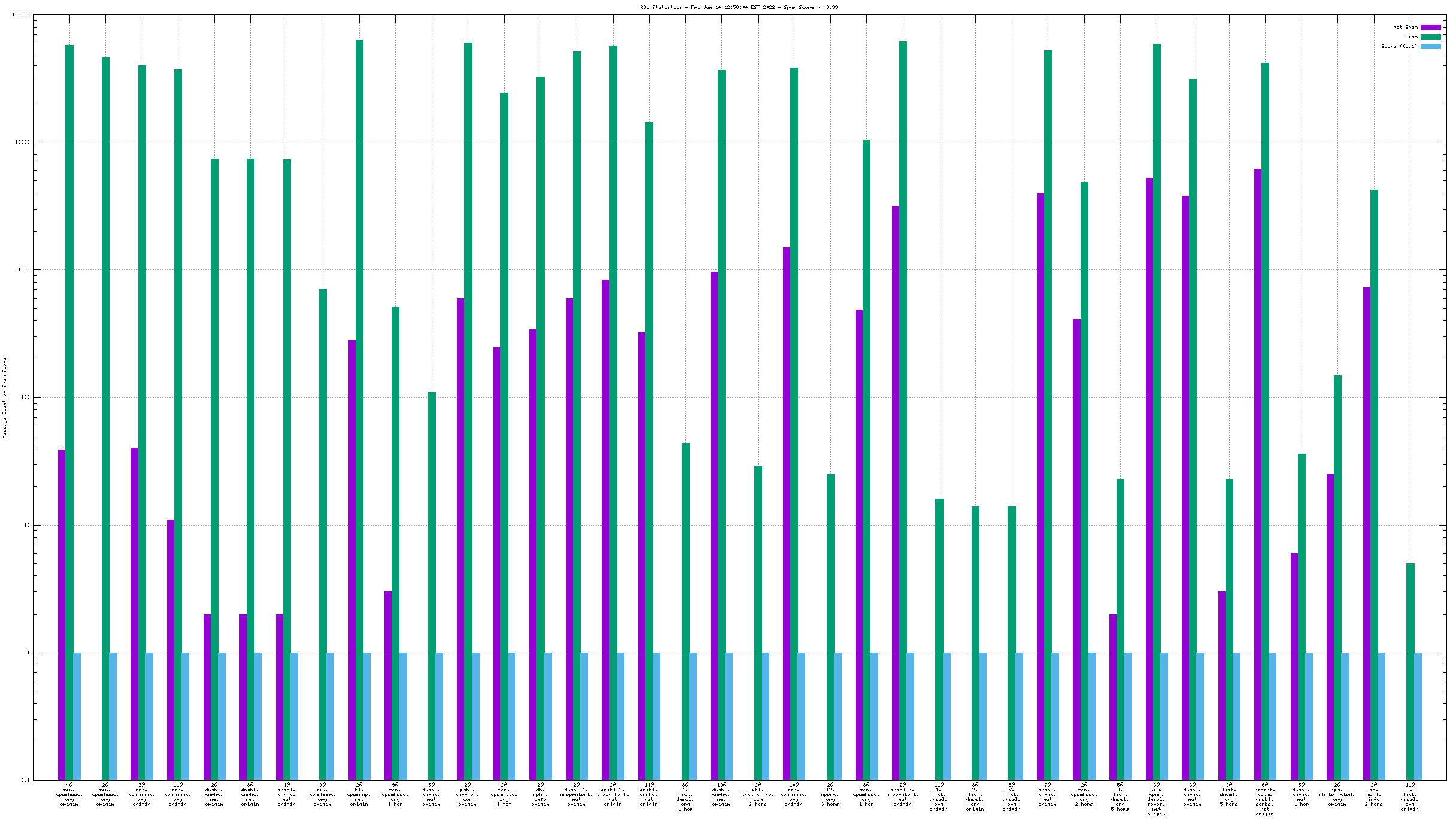
Task: Click the ips.whitelisted.org origin label
Action: pyautogui.click(x=1337, y=794)
